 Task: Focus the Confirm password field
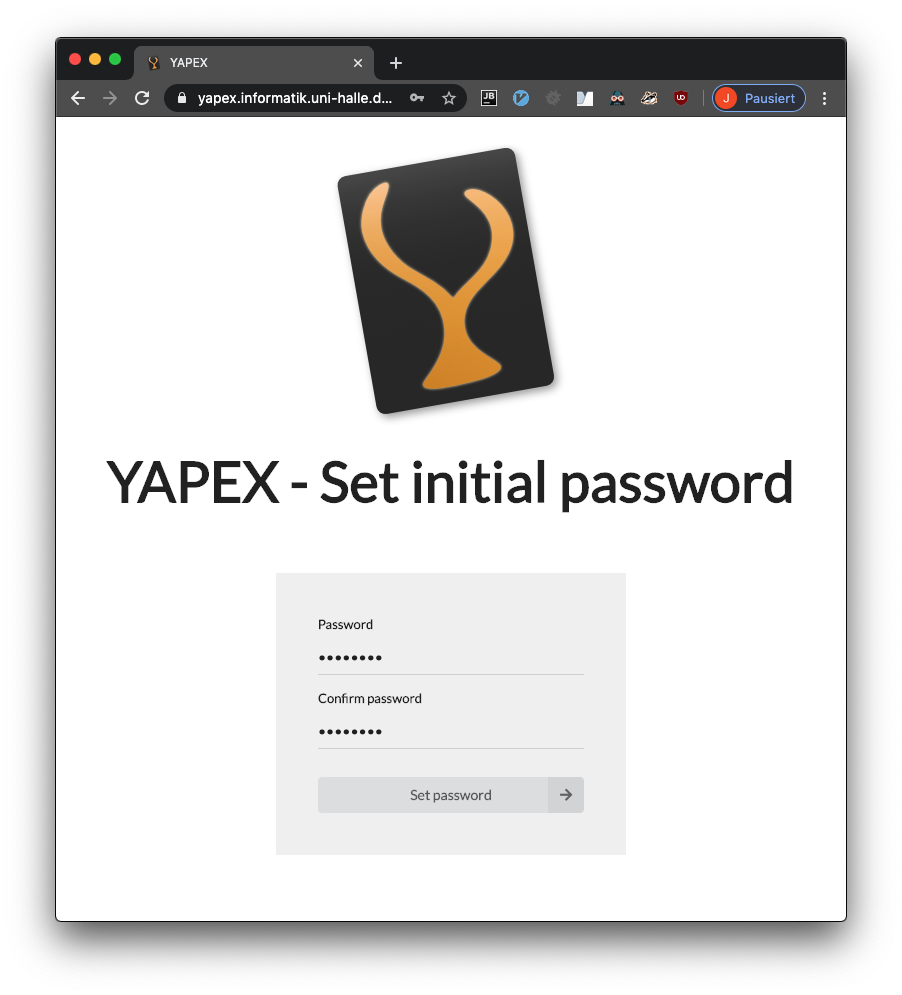pyautogui.click(x=450, y=731)
